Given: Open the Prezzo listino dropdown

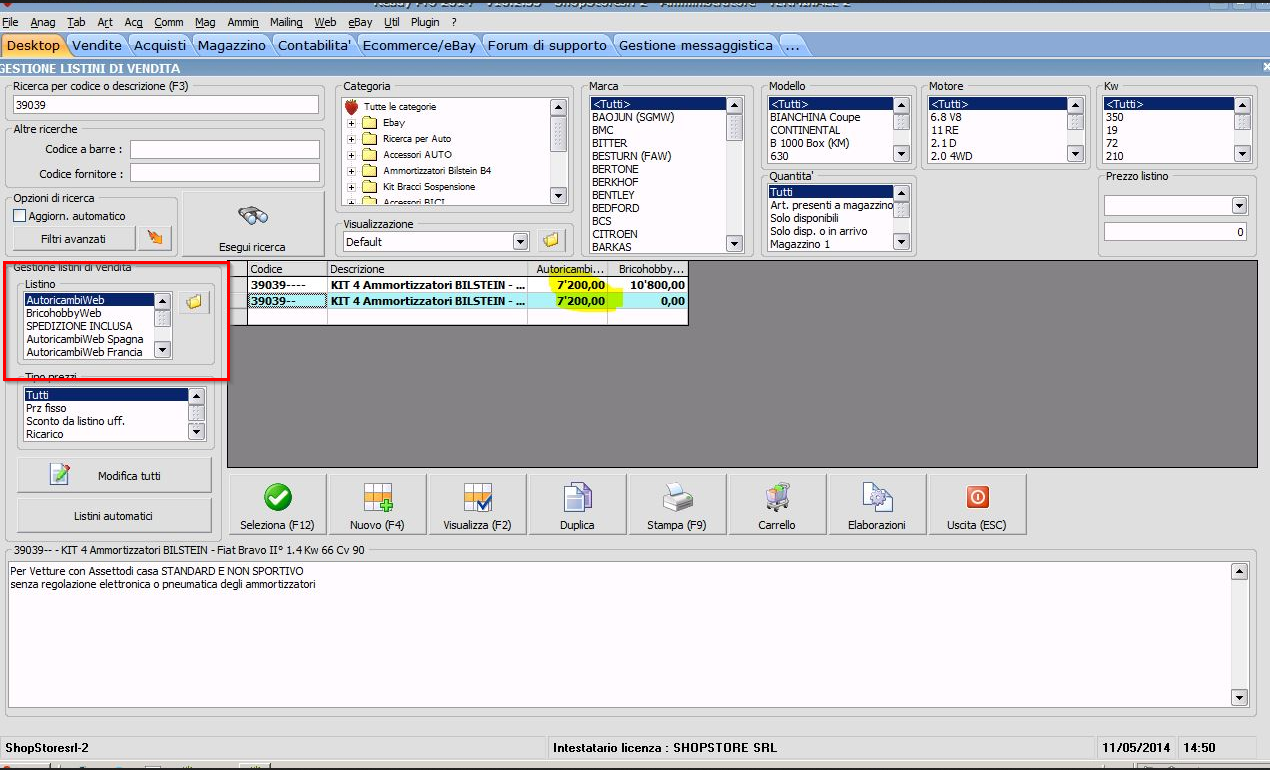Looking at the screenshot, I should (x=1240, y=206).
